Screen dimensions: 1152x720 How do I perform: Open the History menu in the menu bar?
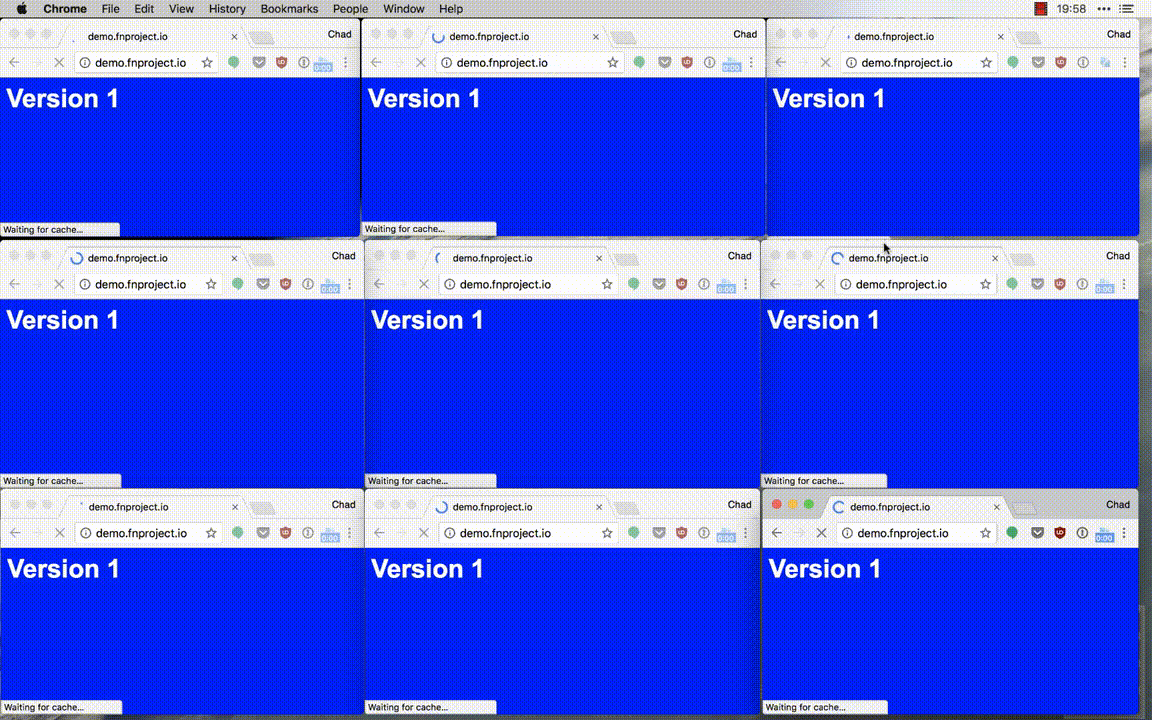pos(227,9)
